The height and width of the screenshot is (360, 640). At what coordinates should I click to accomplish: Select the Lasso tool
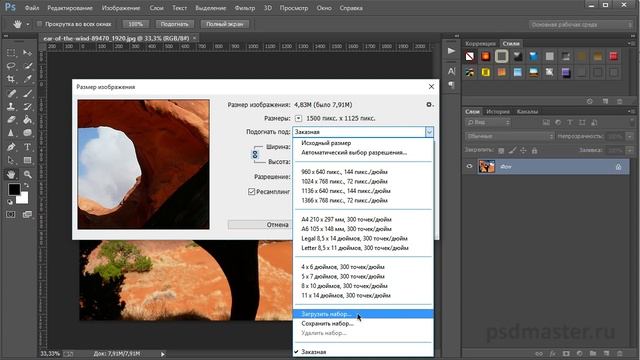[x=11, y=66]
